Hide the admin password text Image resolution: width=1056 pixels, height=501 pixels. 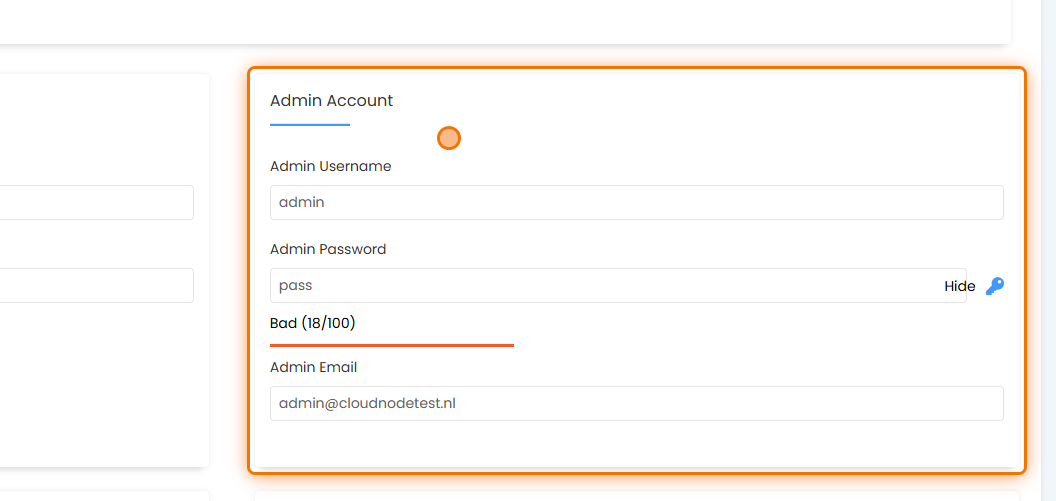tap(959, 286)
